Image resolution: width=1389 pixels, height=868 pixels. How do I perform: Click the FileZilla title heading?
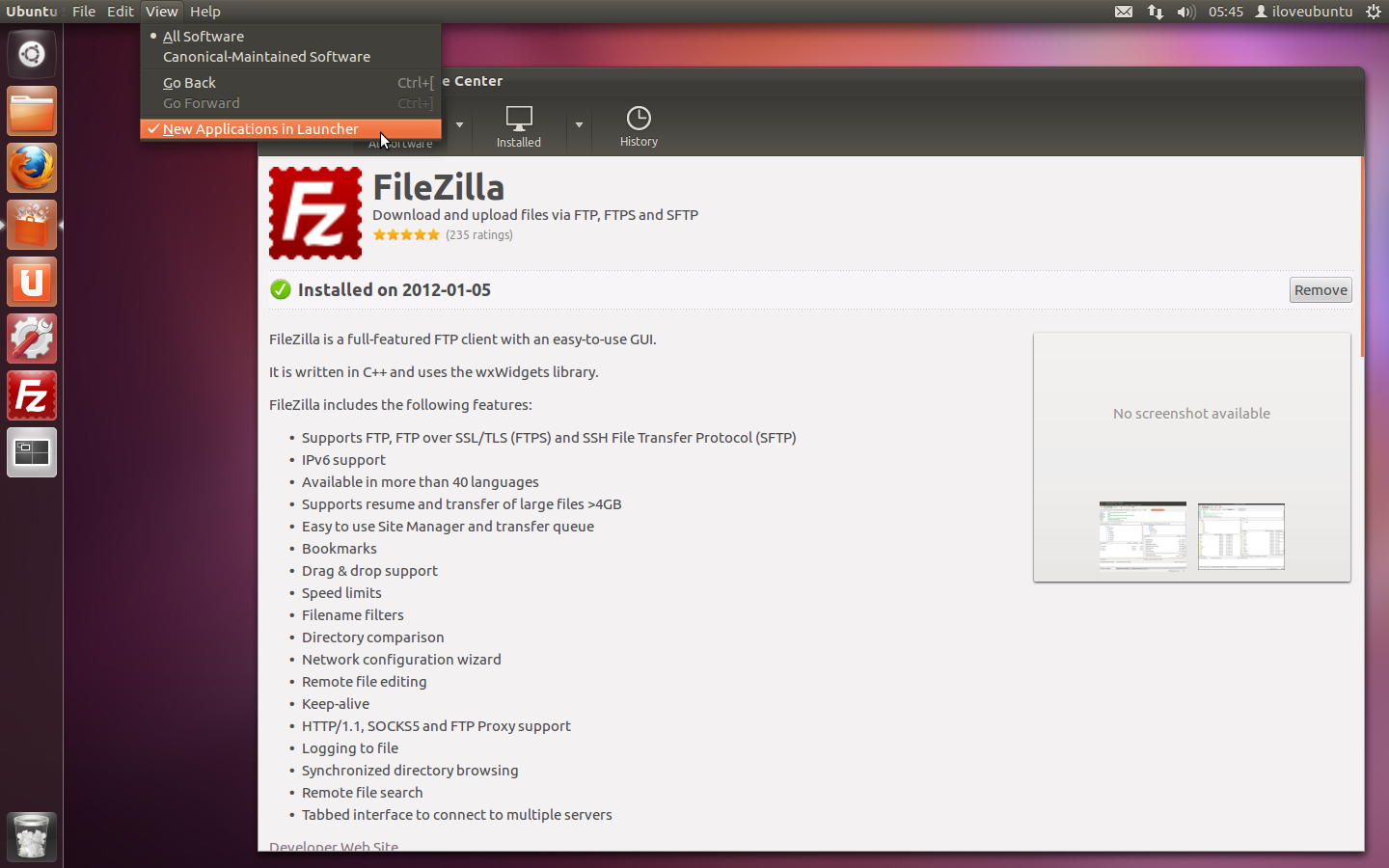click(x=439, y=187)
